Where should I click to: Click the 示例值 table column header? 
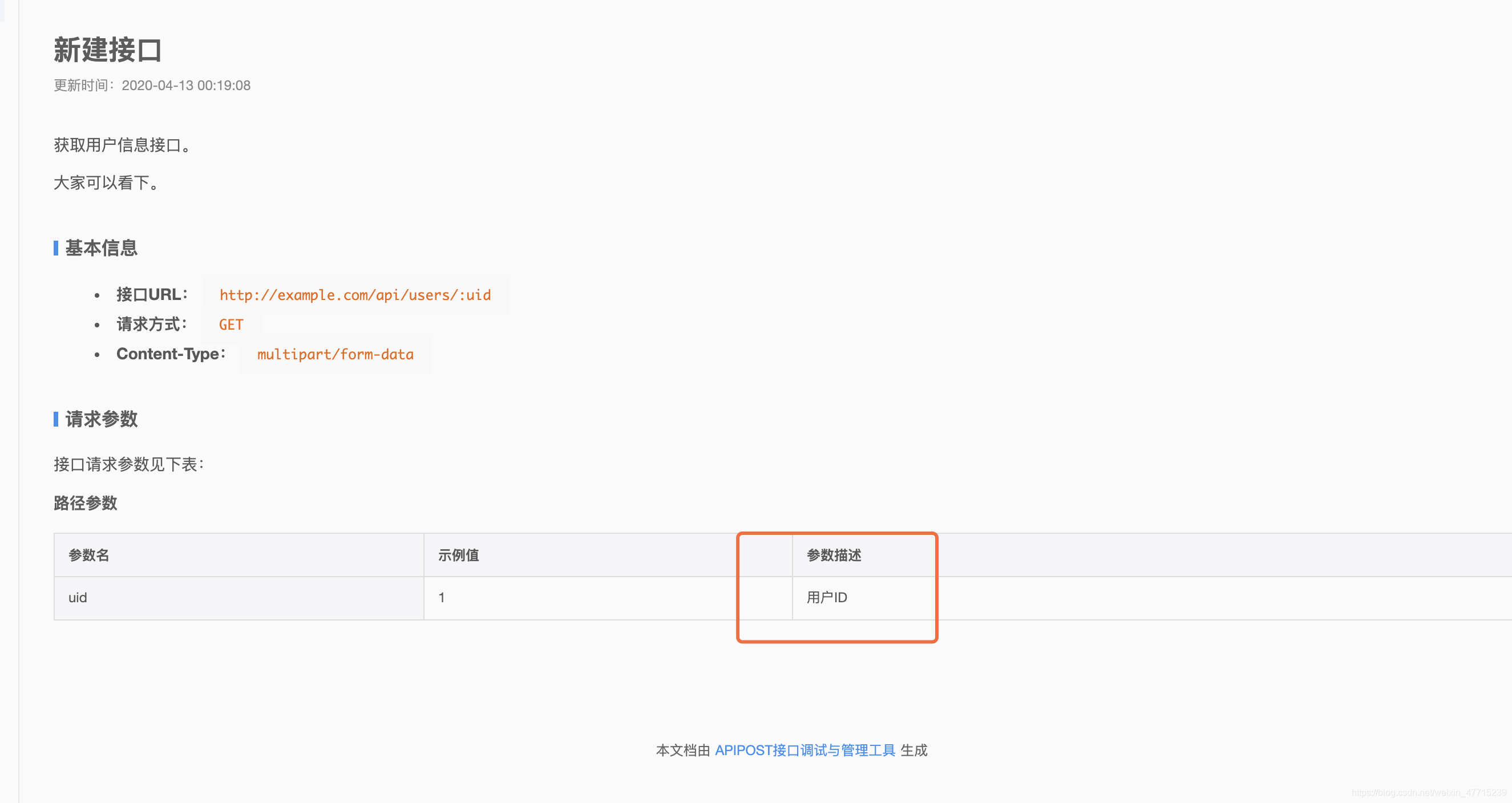point(458,555)
